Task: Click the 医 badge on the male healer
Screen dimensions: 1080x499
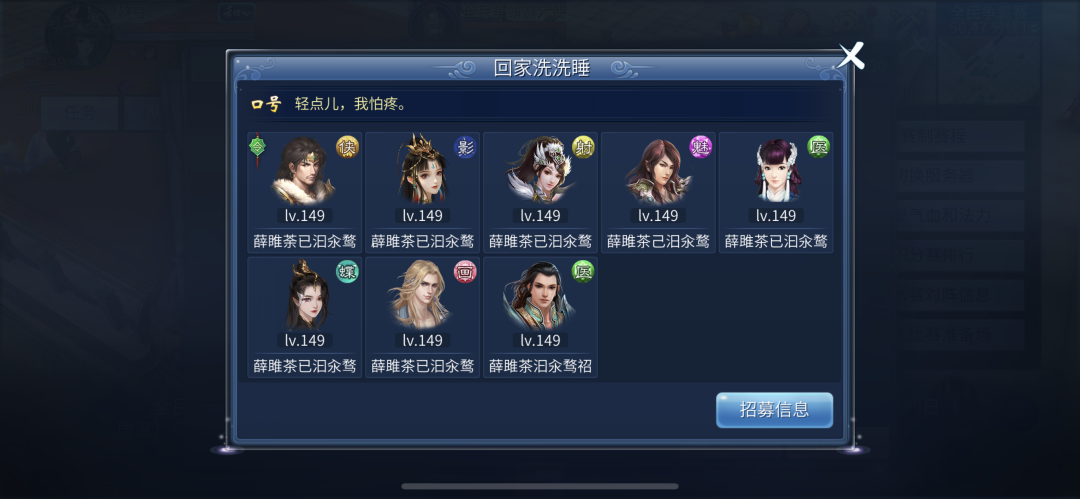Action: click(583, 271)
